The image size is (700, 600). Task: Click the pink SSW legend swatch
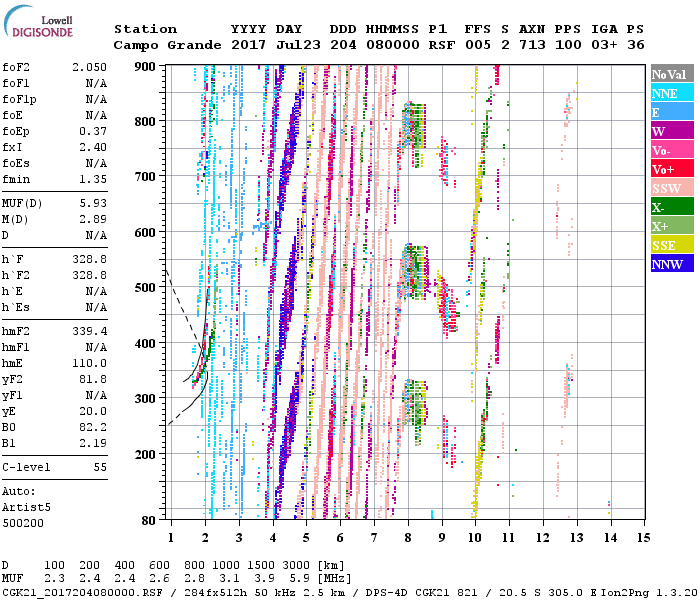click(x=671, y=189)
